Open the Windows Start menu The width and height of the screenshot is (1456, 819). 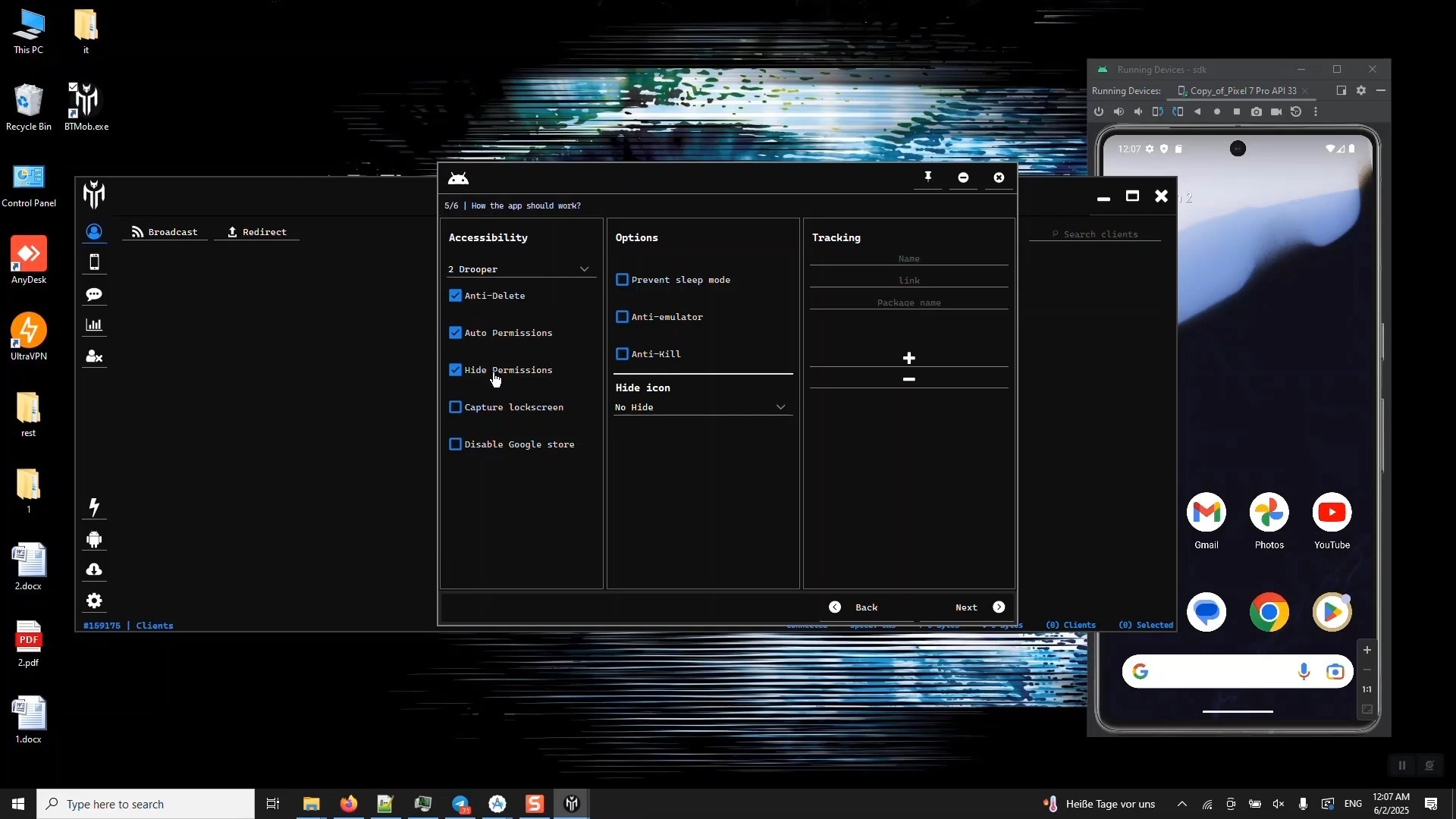(18, 804)
